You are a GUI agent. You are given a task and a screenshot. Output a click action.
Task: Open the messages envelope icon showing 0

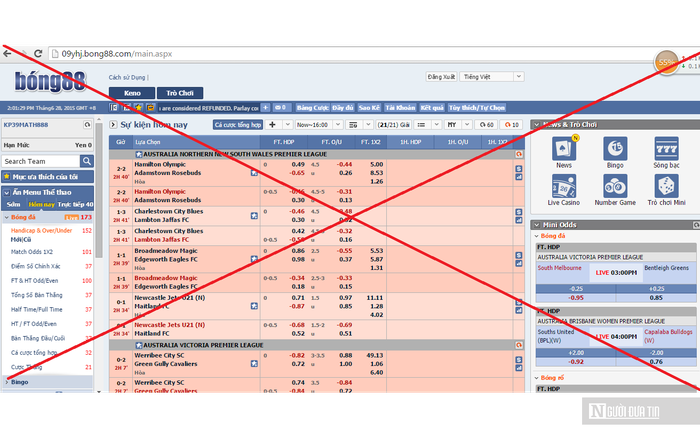(x=281, y=108)
